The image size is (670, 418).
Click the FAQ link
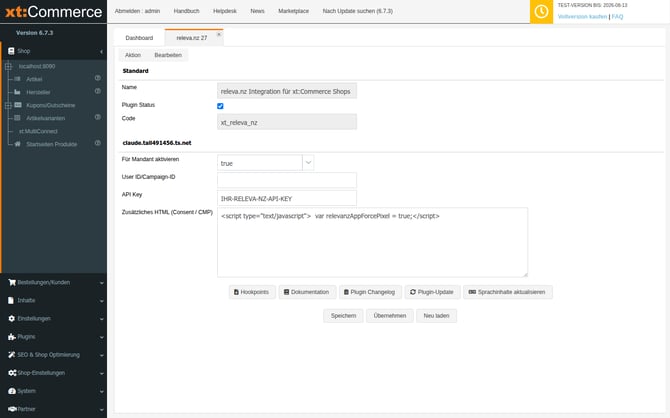[x=617, y=17]
